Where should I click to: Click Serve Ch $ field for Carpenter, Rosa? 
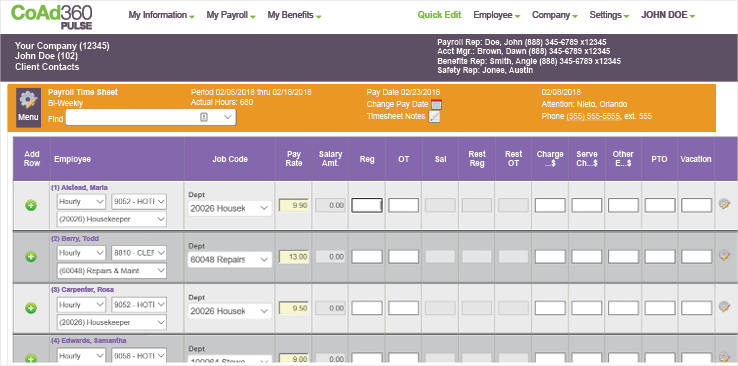[587, 308]
